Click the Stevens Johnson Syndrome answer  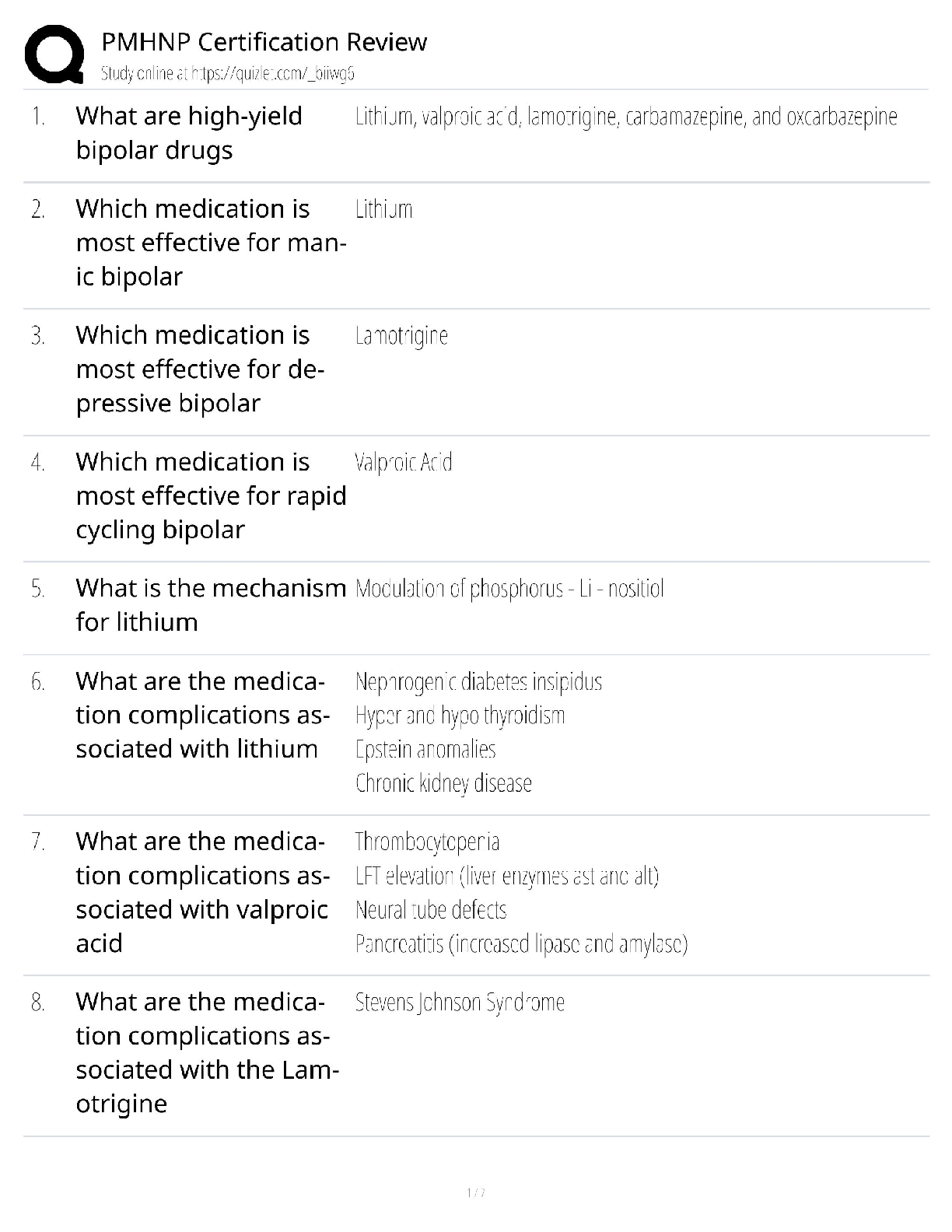pos(460,1003)
